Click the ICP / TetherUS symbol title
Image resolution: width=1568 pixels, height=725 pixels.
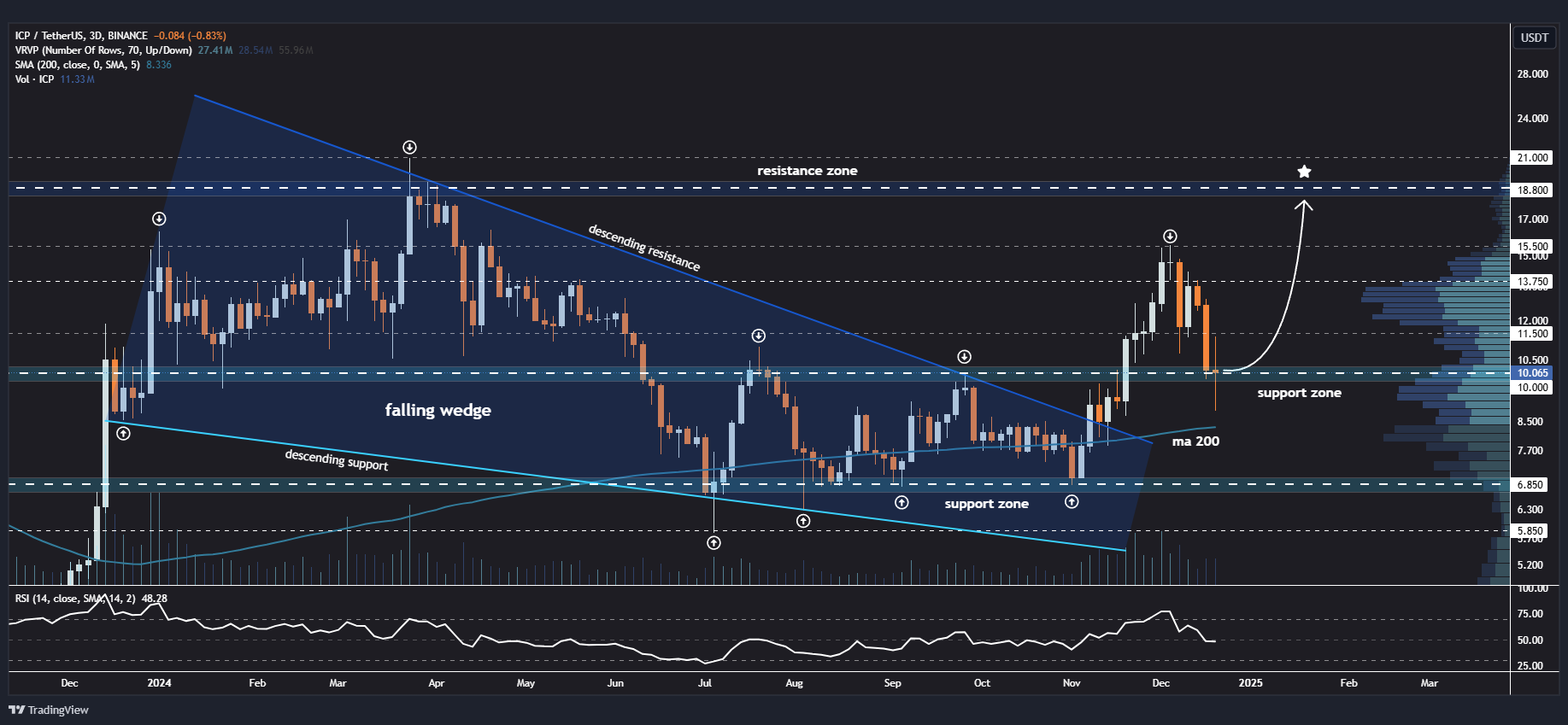point(81,36)
